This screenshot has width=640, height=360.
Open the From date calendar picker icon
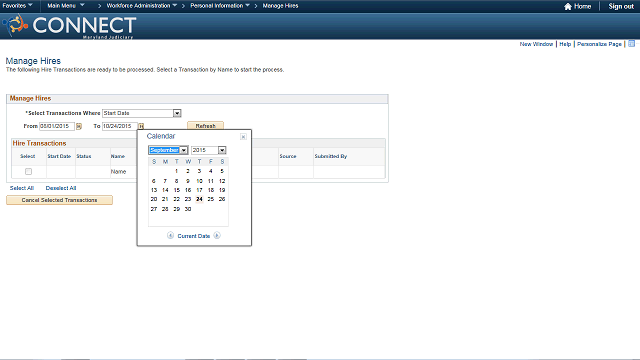(x=79, y=127)
